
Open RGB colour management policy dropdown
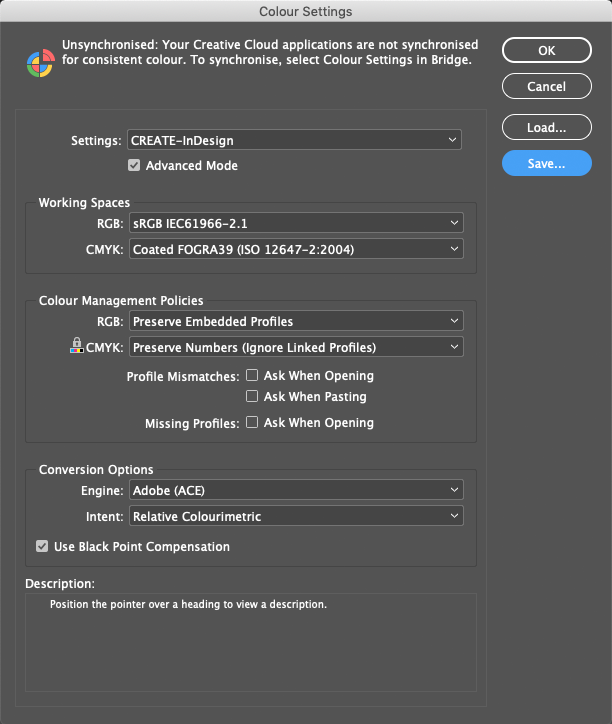pos(296,321)
